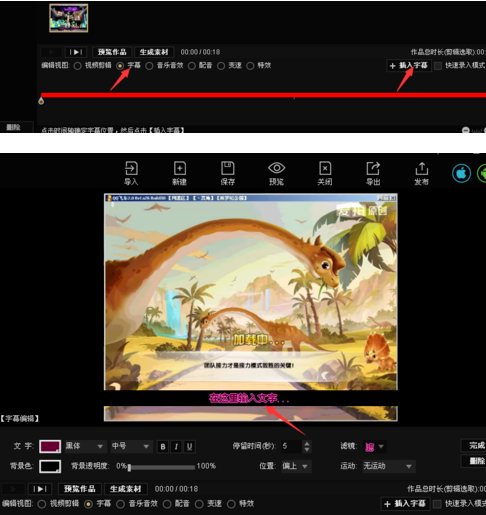Click the video thumbnail at top
The width and height of the screenshot is (486, 515).
point(69,18)
